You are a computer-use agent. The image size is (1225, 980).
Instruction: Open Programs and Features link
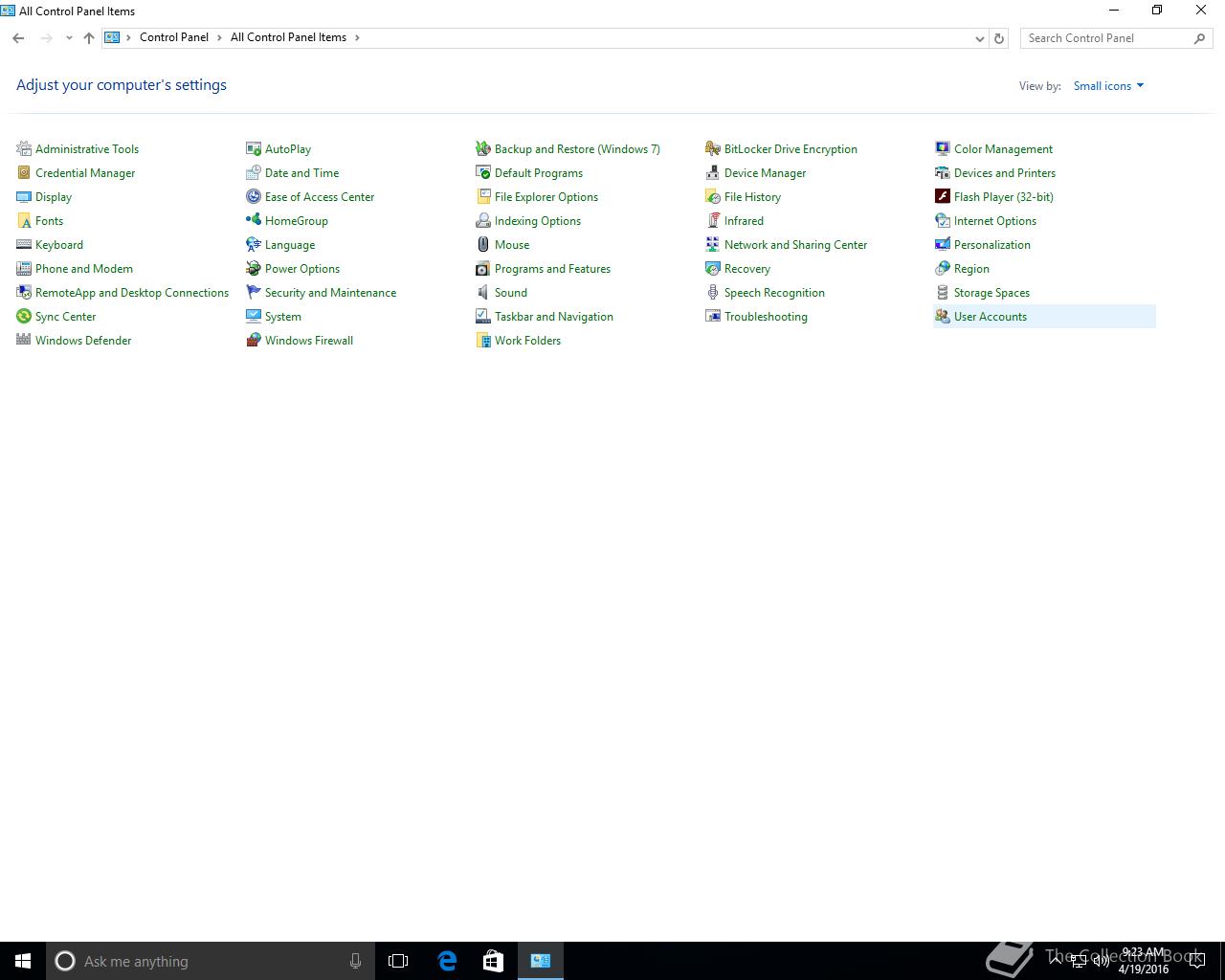click(x=552, y=269)
